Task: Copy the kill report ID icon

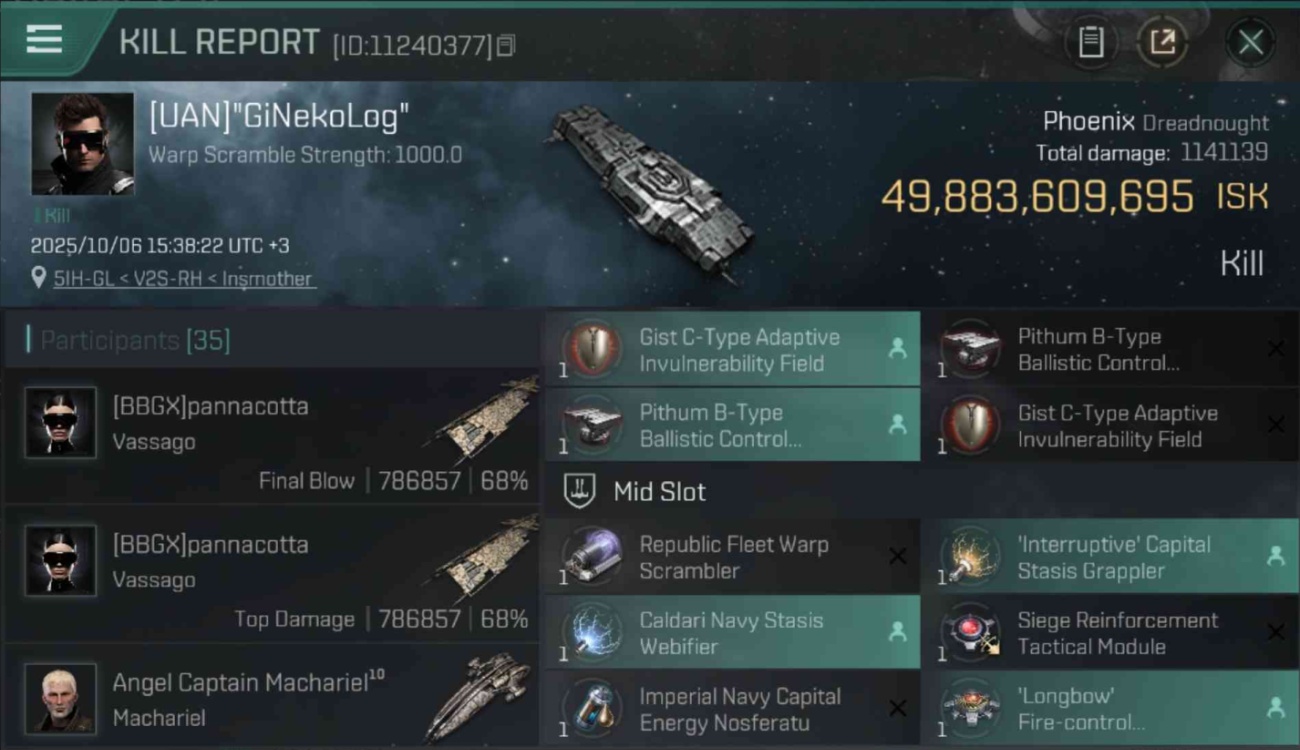Action: [506, 45]
